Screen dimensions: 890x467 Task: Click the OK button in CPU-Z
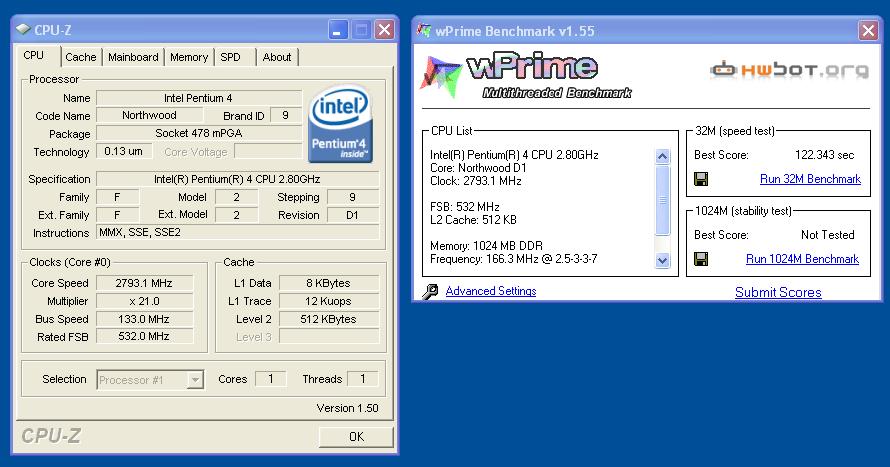point(356,436)
